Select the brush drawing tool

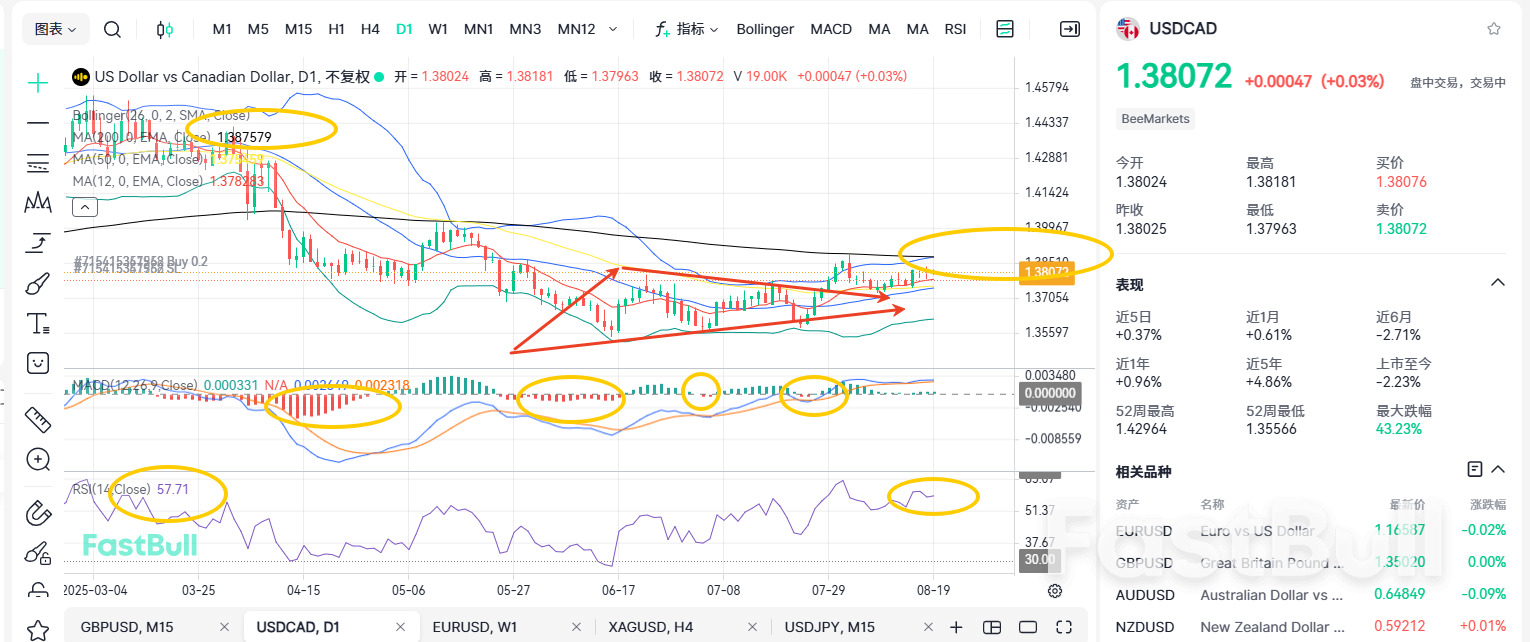[x=38, y=284]
